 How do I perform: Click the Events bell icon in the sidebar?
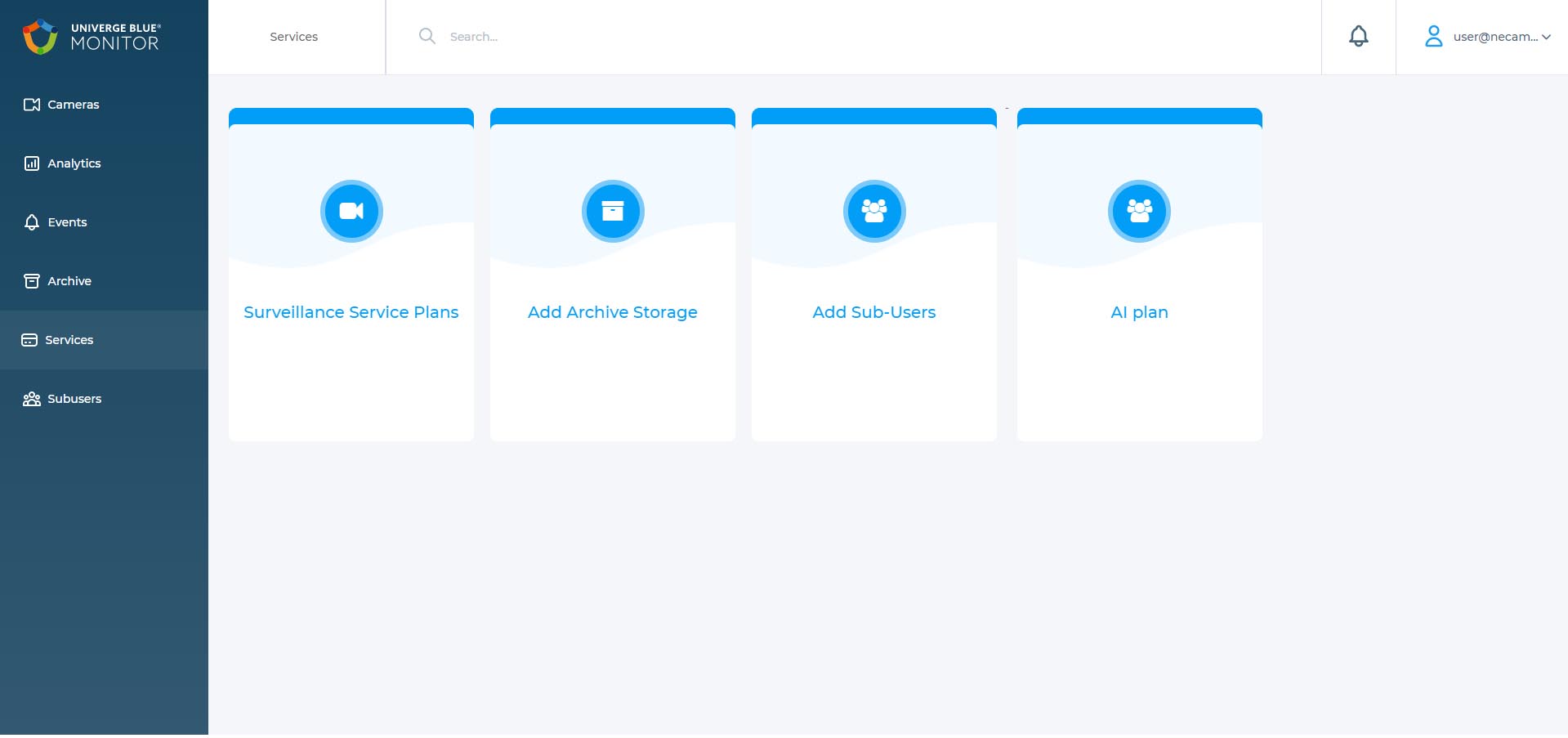(x=32, y=222)
